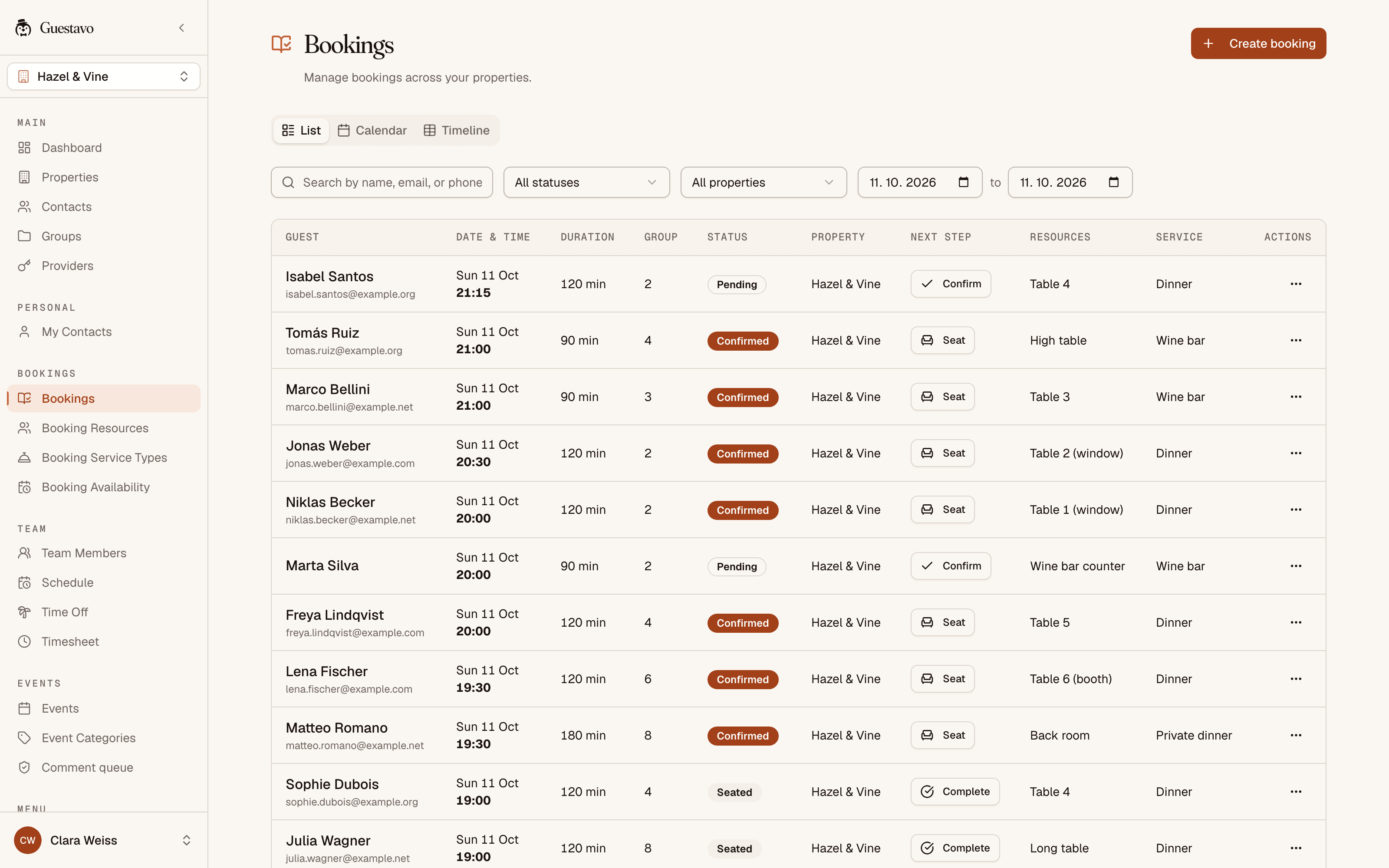The image size is (1389, 868).
Task: Open Timesheet clock icon item
Action: click(x=104, y=641)
